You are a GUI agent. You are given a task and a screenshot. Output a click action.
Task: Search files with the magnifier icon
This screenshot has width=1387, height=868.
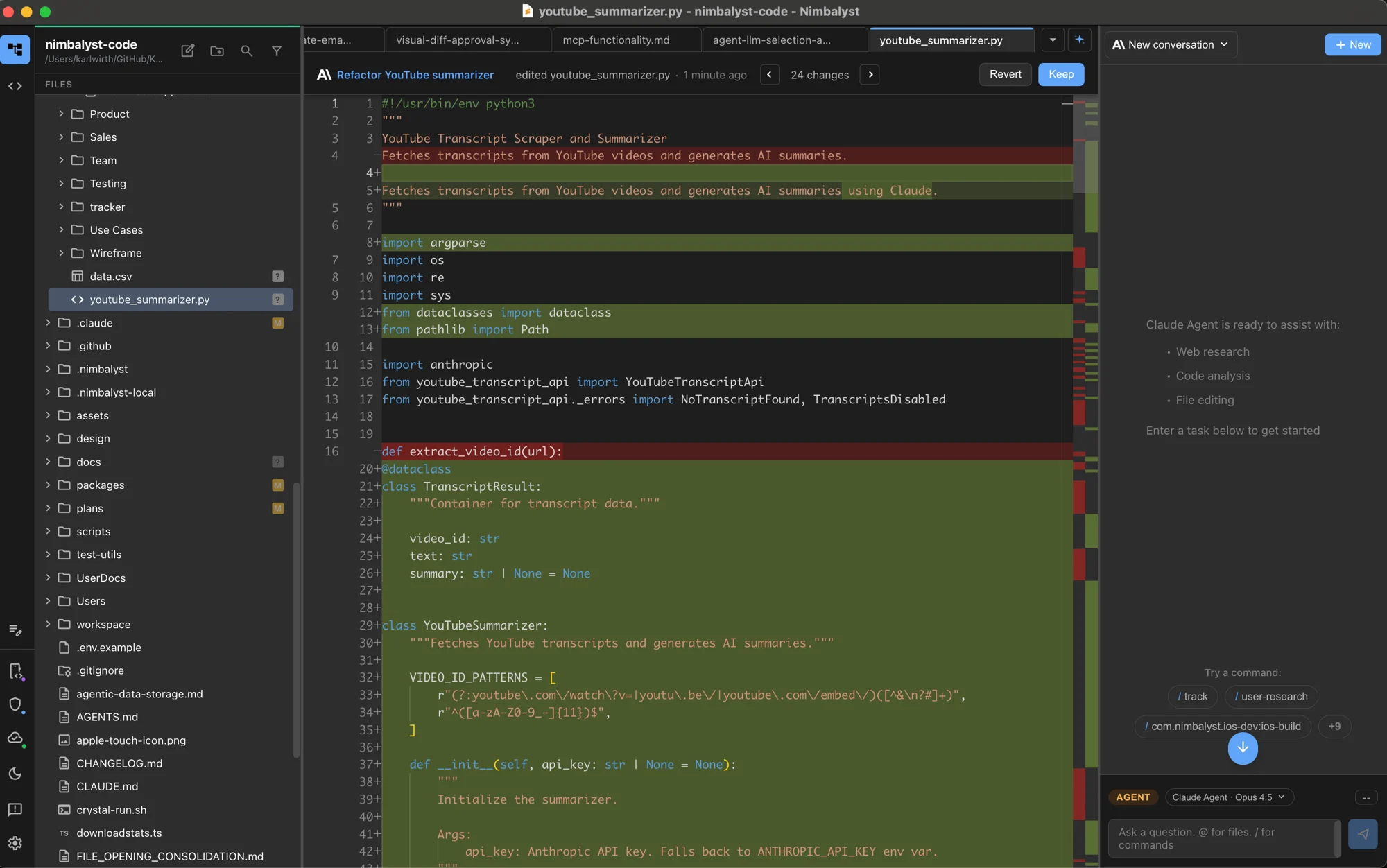246,51
